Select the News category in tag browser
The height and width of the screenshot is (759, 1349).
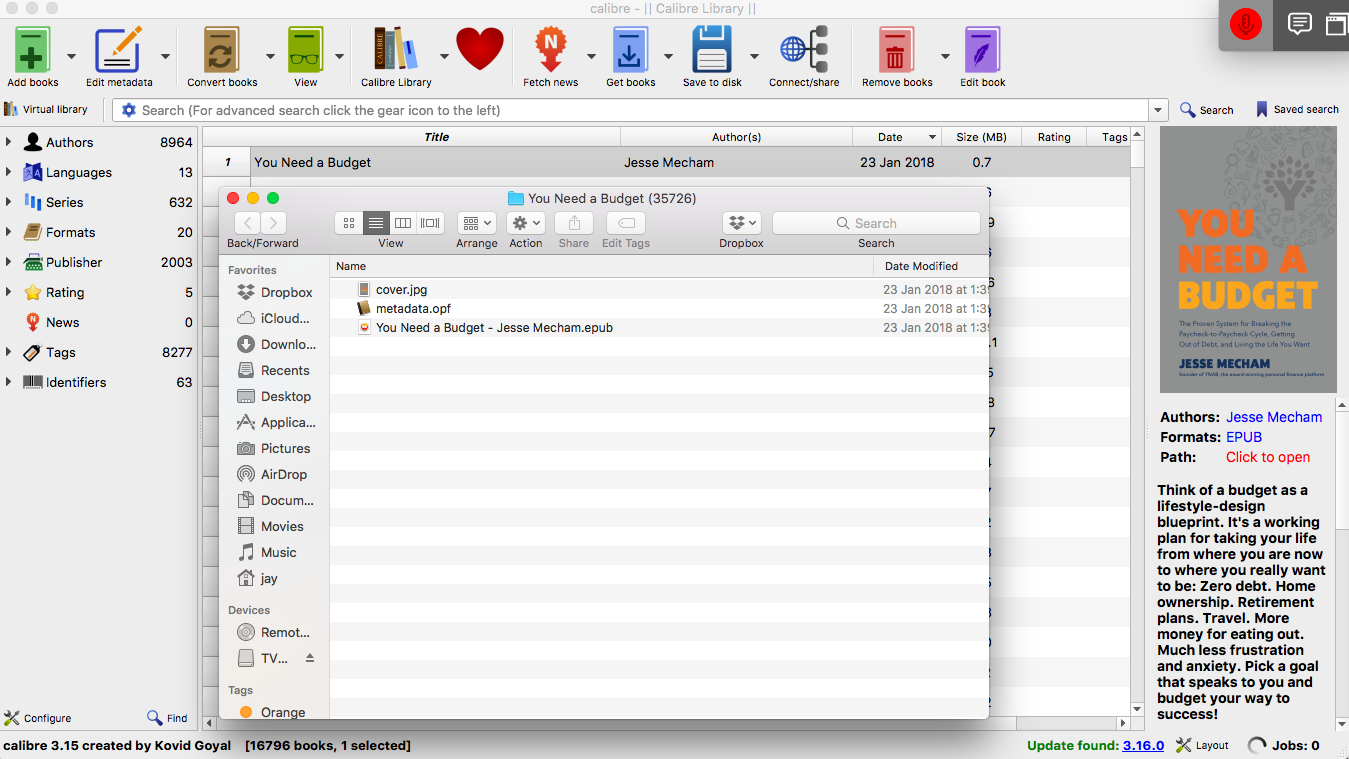(62, 322)
